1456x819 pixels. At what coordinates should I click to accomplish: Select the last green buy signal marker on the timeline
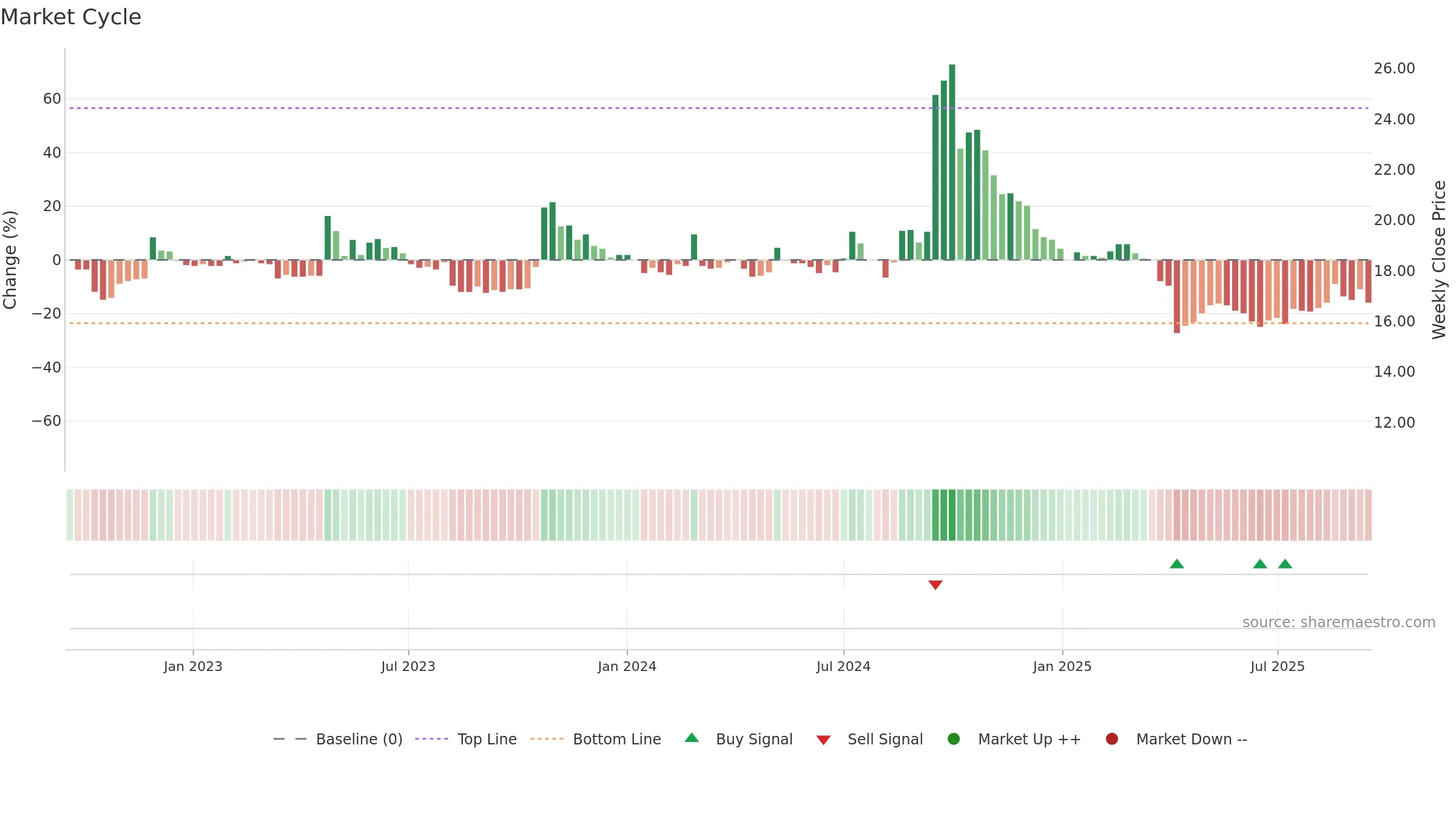point(1285,564)
